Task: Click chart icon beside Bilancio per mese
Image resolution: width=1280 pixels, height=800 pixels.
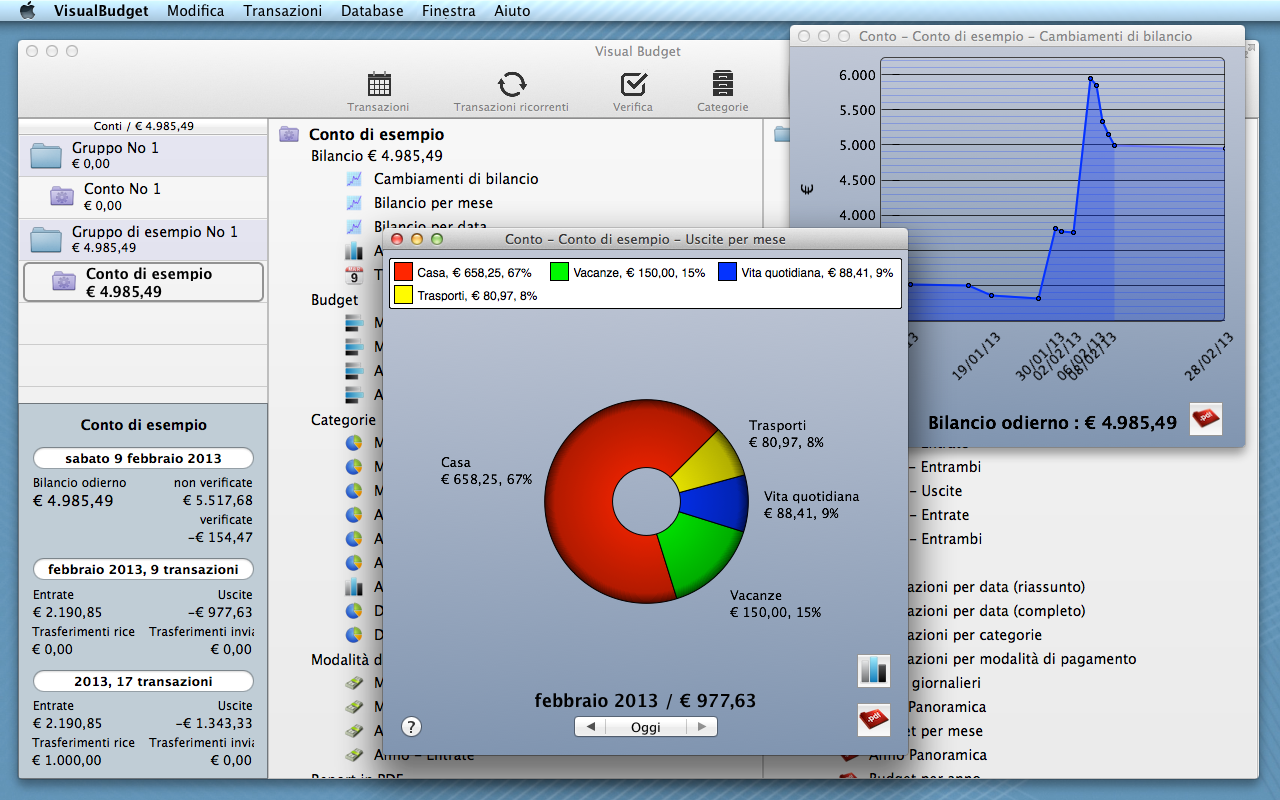Action: [x=353, y=203]
